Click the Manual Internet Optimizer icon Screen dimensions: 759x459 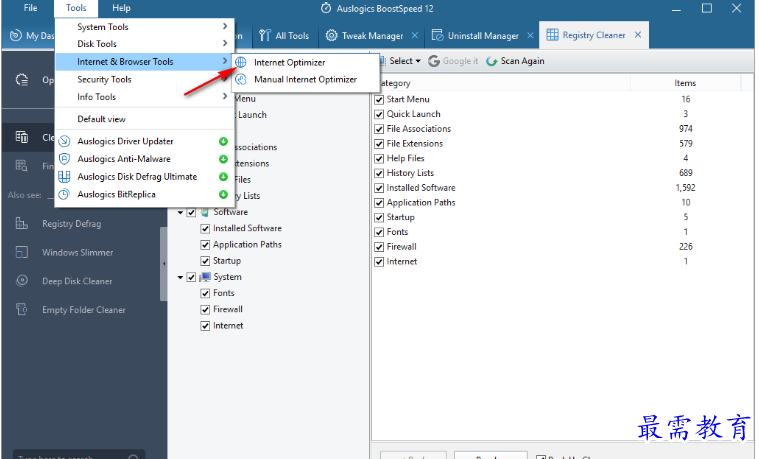(241, 79)
